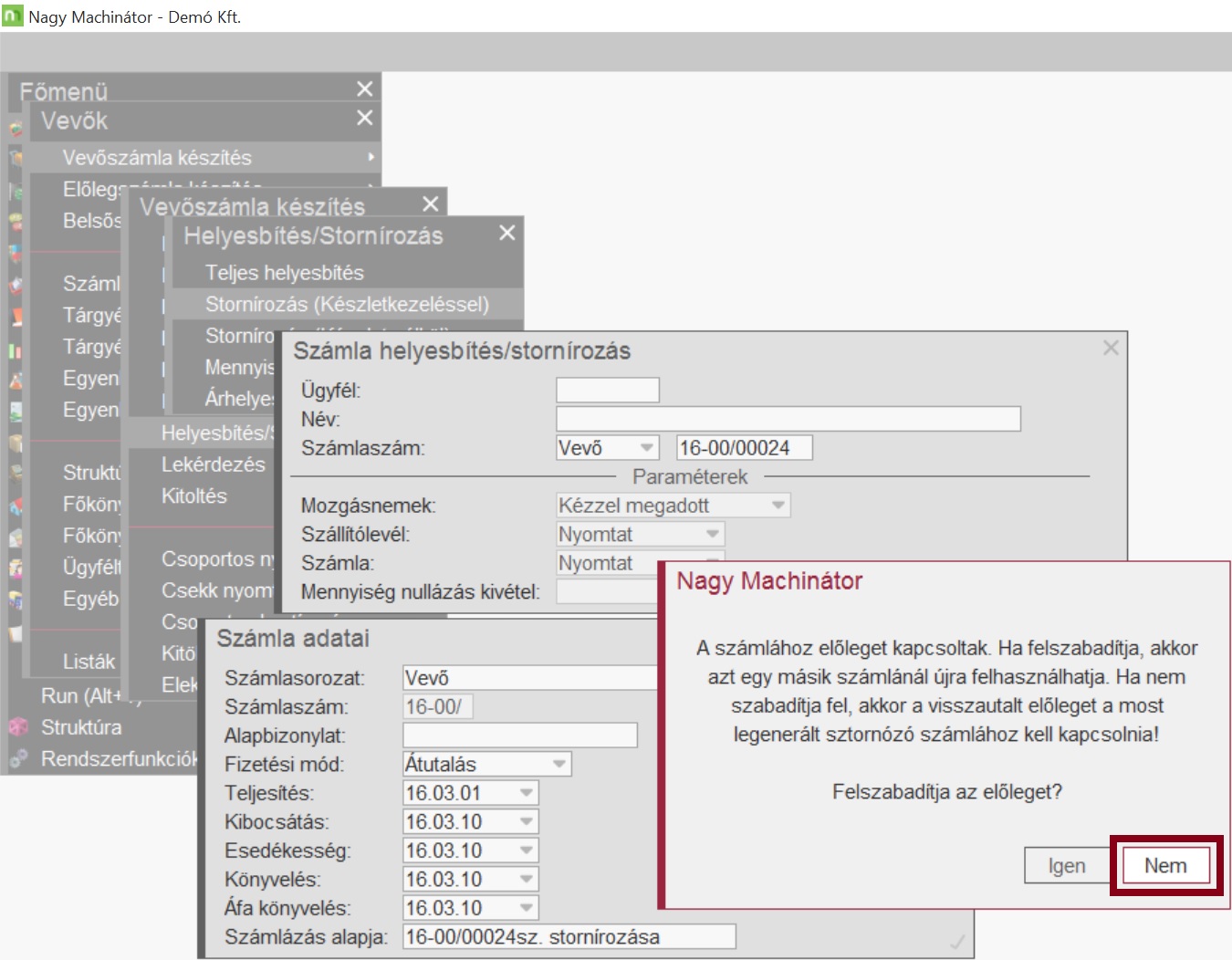Click the Paraméterek section heading
The image size is (1232, 960).
click(x=690, y=476)
